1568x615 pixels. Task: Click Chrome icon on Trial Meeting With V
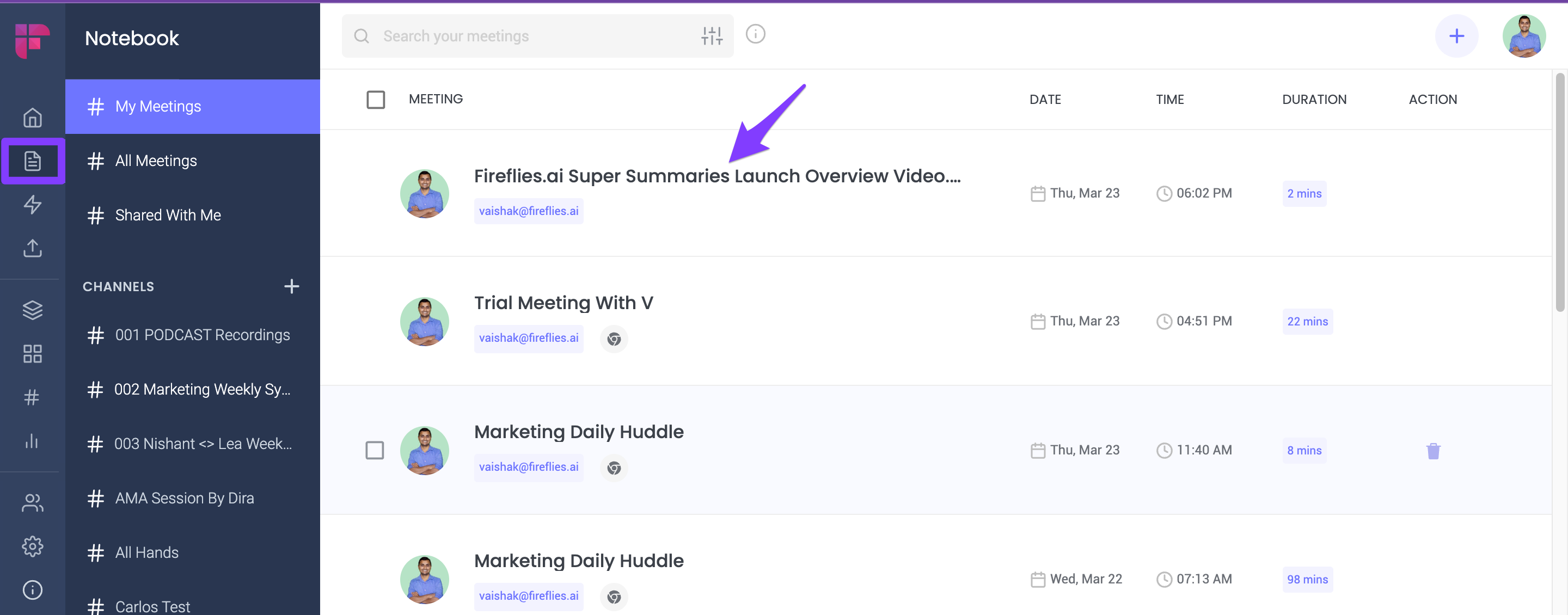click(614, 339)
